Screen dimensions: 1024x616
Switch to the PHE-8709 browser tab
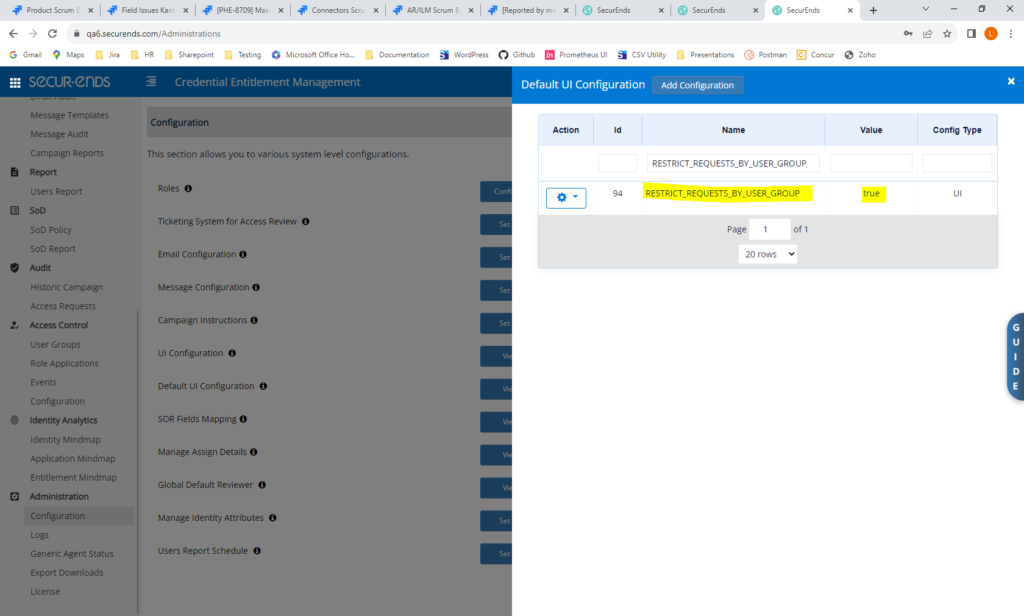[x=242, y=10]
